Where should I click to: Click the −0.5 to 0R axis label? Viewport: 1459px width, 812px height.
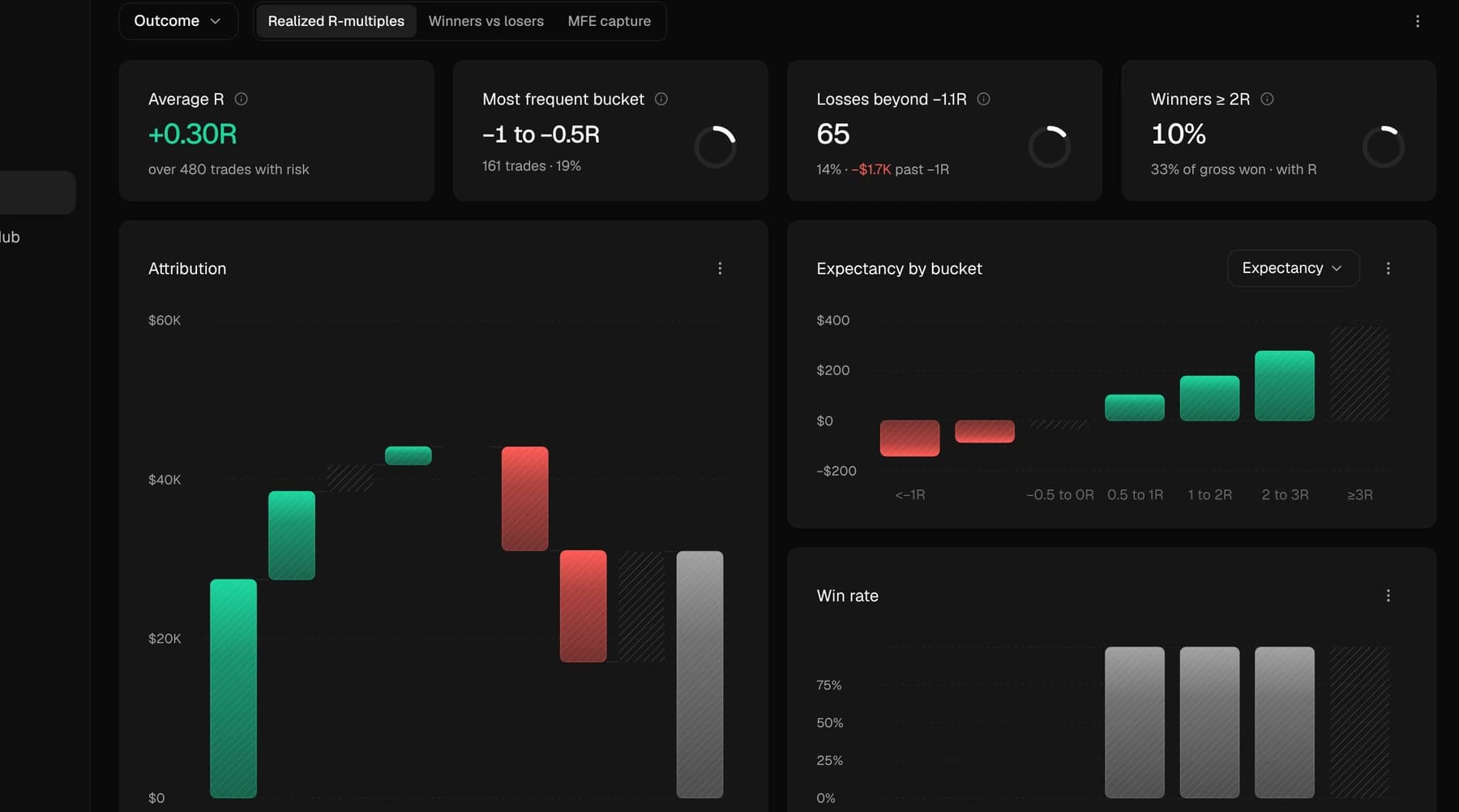(1059, 495)
